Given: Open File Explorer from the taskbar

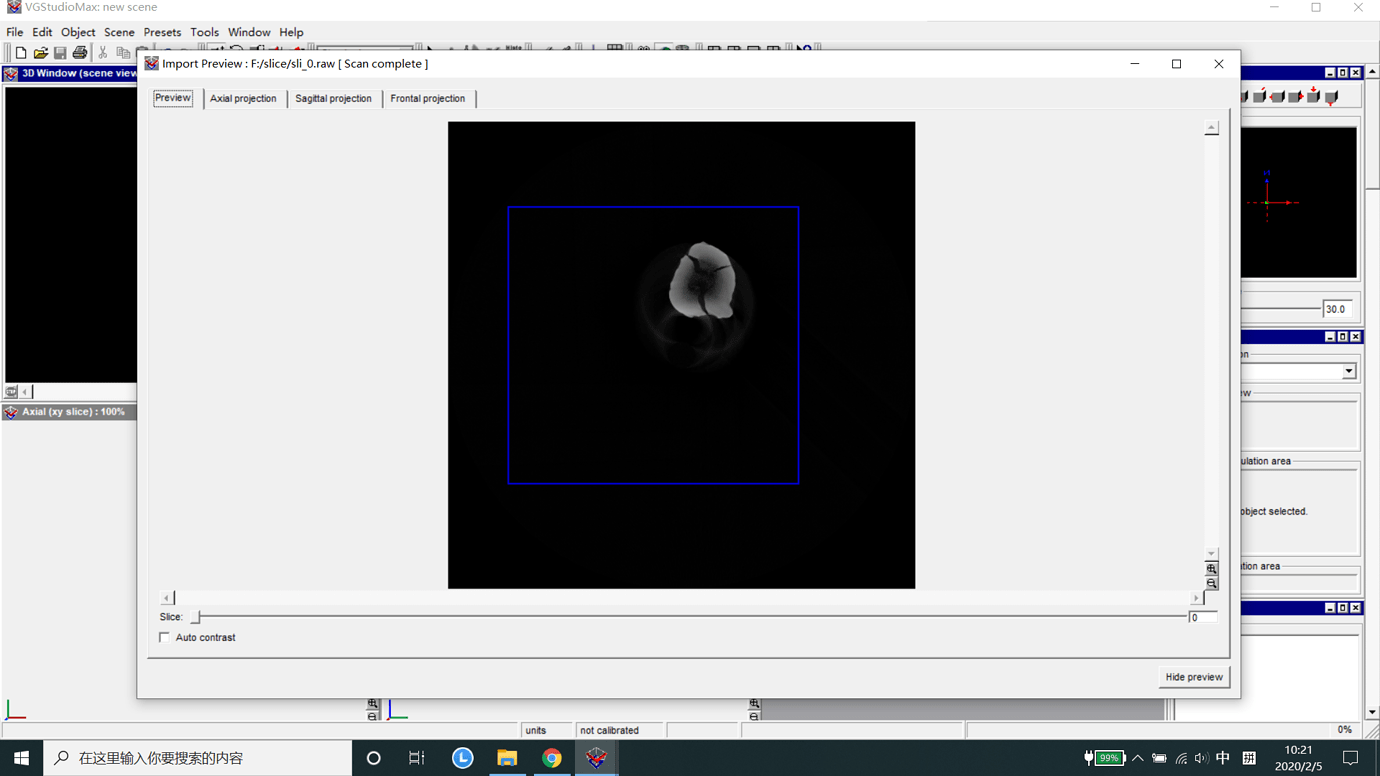Looking at the screenshot, I should click(507, 758).
